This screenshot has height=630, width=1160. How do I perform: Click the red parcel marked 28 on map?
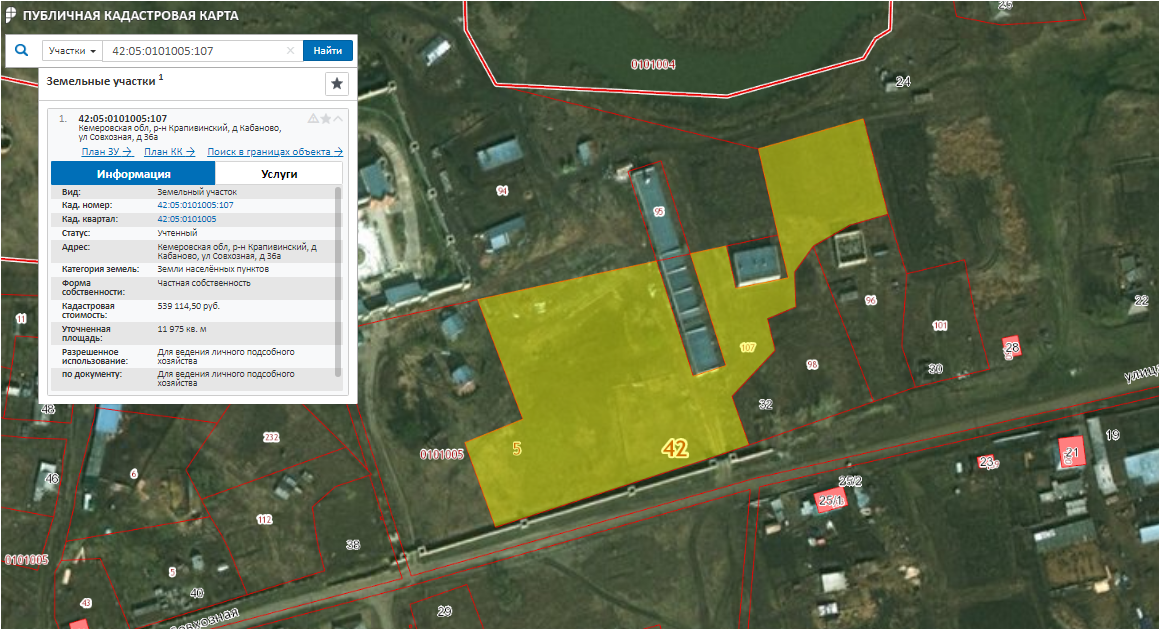pyautogui.click(x=1012, y=347)
